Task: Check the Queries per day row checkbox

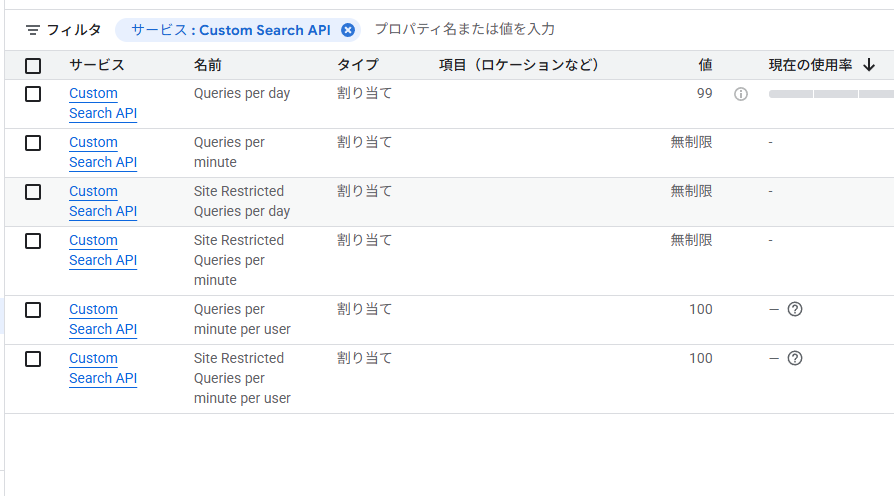Action: point(33,94)
